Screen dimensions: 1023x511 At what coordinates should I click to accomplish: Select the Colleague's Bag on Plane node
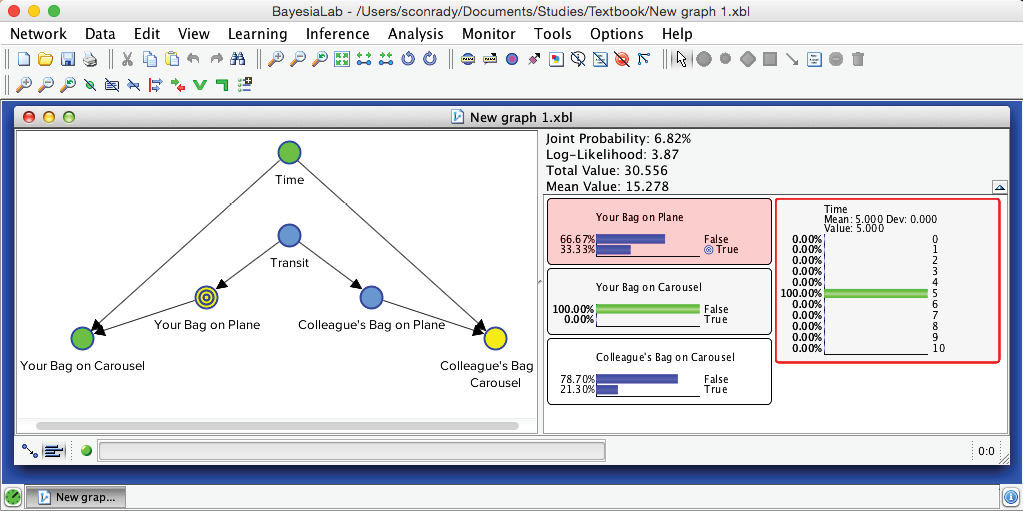371,298
